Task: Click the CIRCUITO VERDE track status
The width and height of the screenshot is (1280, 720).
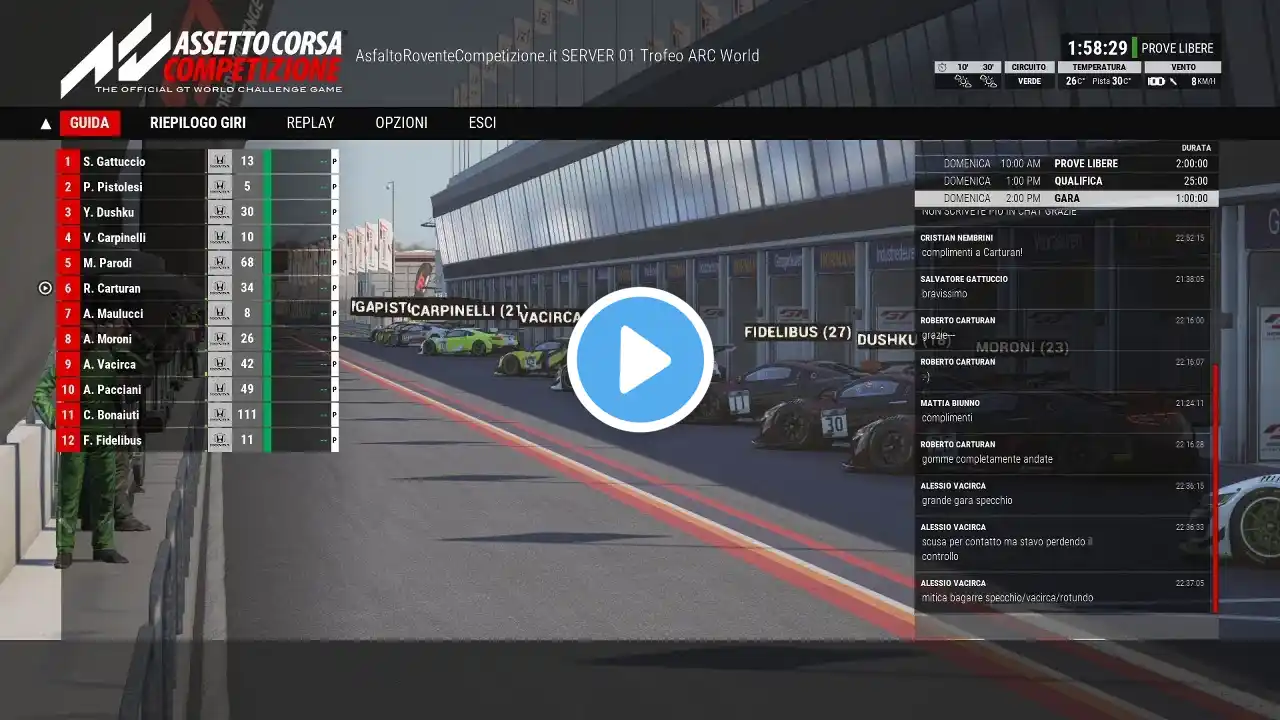Action: point(1029,74)
